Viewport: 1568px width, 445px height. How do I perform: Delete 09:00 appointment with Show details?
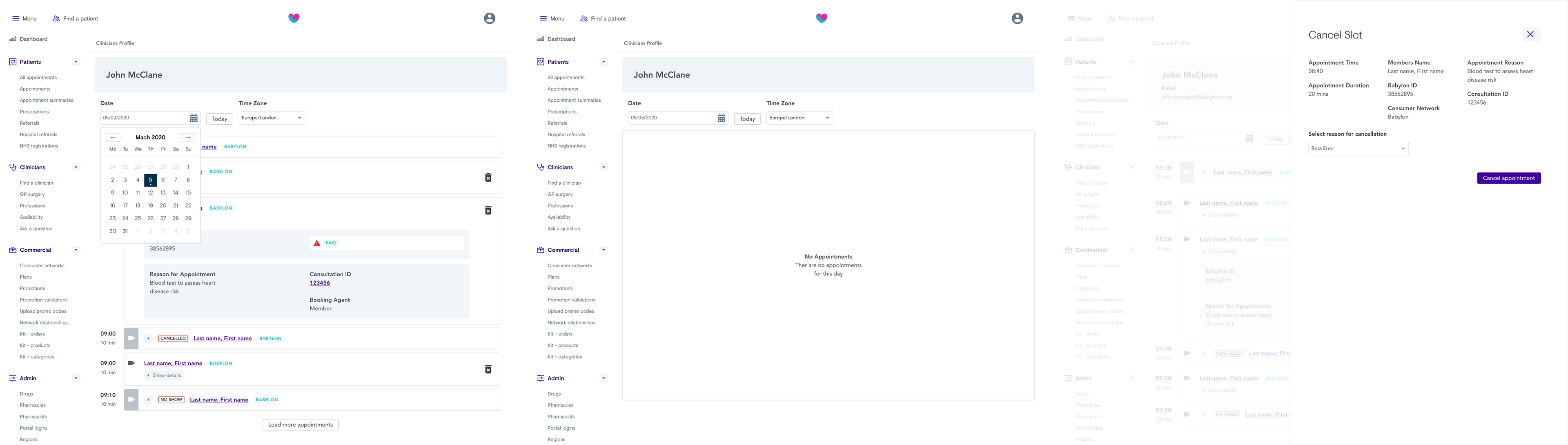[x=488, y=369]
